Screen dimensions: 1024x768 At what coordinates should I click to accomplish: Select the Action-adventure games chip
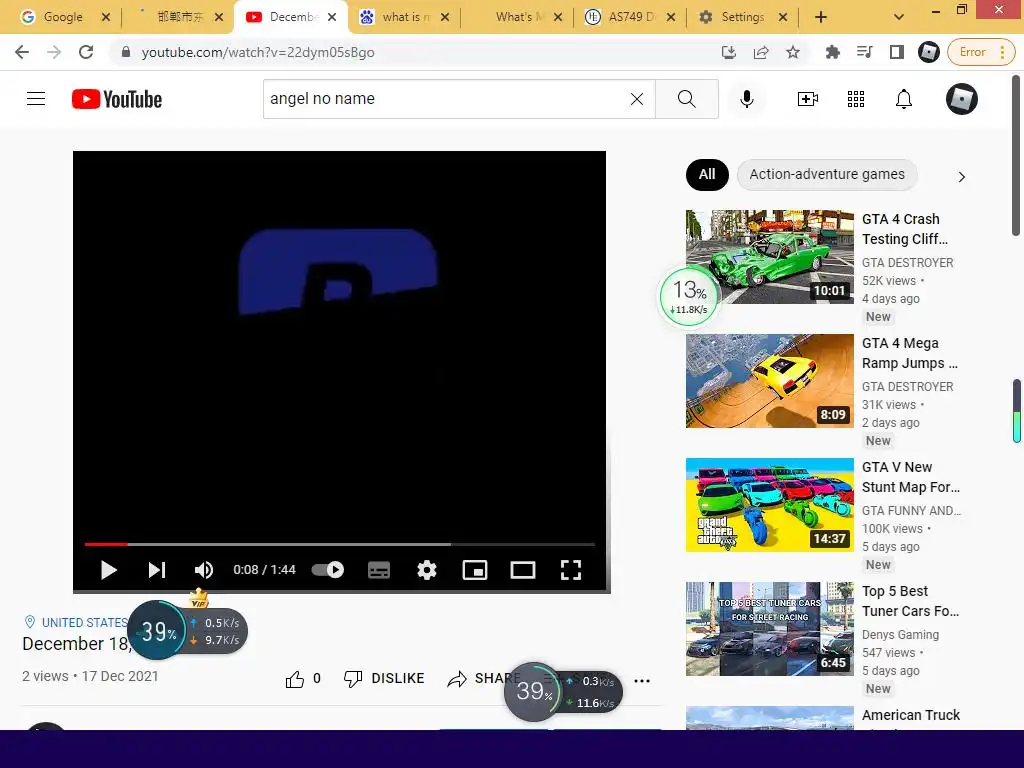[x=827, y=174]
